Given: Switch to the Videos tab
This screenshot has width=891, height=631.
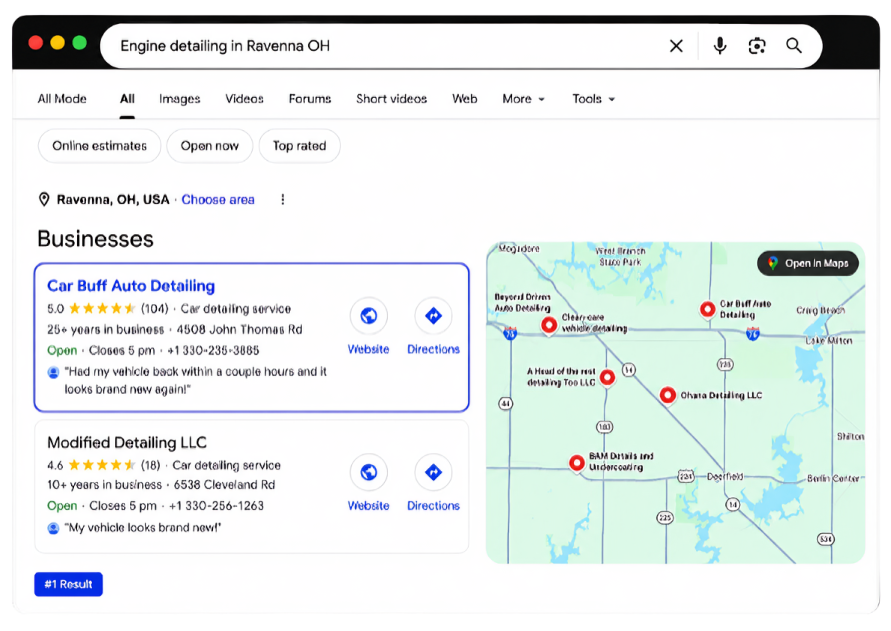Looking at the screenshot, I should point(244,99).
